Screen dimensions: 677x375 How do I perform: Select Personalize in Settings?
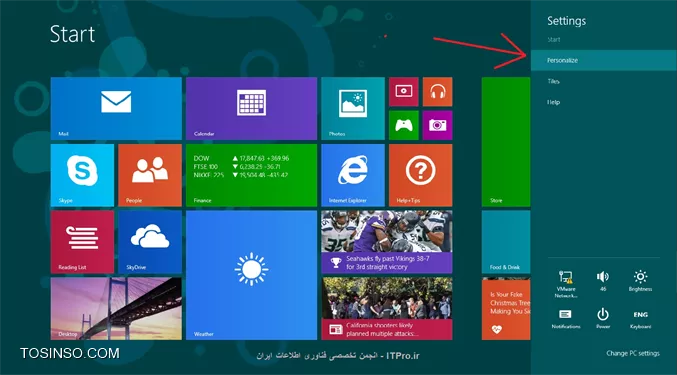tap(604, 60)
